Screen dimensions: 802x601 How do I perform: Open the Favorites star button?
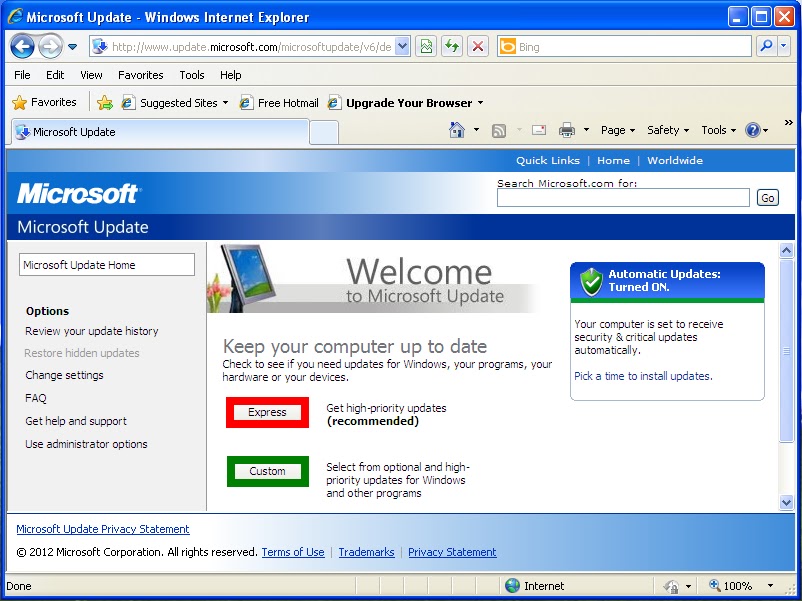click(44, 102)
